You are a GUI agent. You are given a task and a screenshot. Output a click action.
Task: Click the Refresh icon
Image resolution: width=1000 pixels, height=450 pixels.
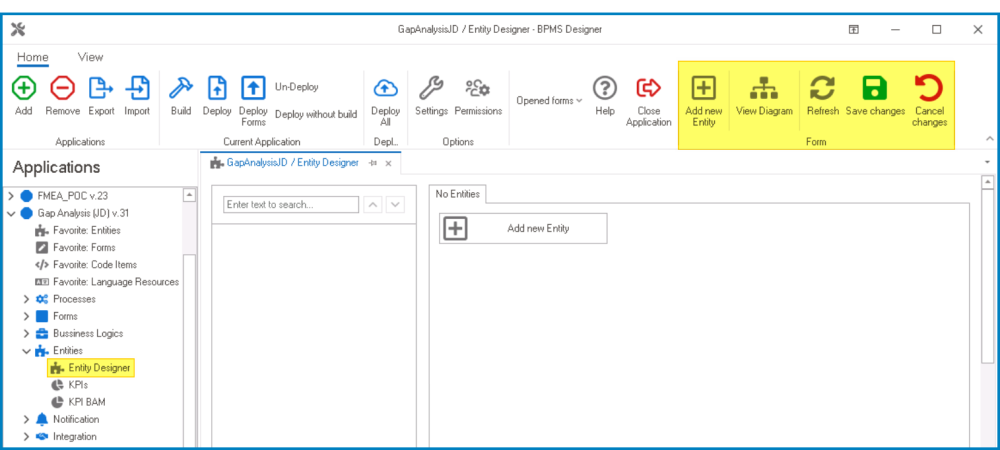coord(823,88)
